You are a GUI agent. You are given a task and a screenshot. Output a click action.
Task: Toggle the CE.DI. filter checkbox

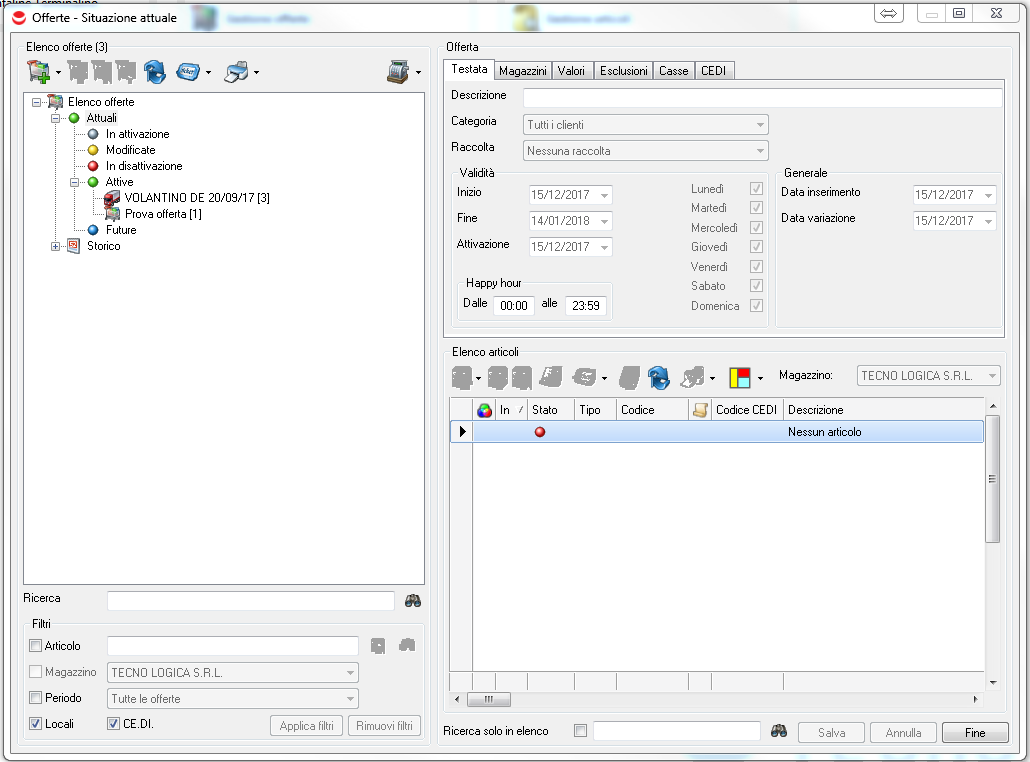tap(113, 724)
